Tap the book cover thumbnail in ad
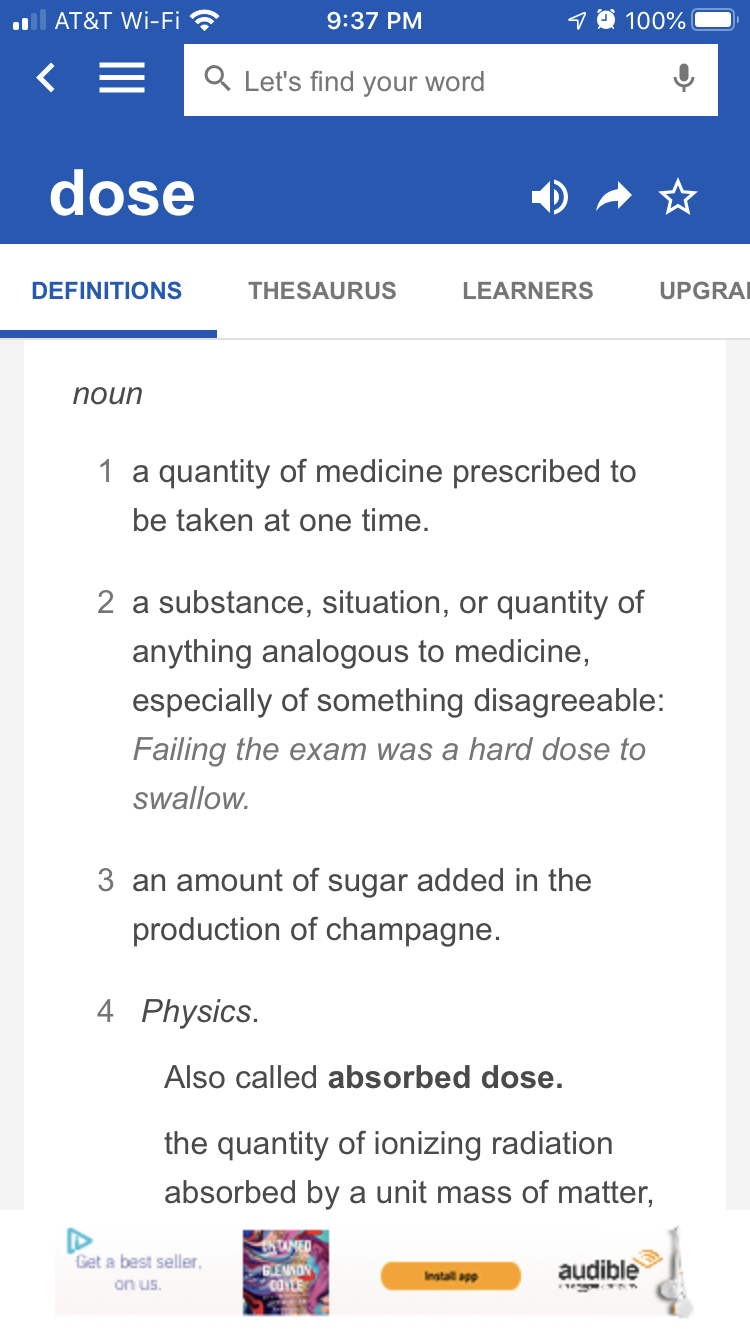750x1334 pixels. (286, 1272)
